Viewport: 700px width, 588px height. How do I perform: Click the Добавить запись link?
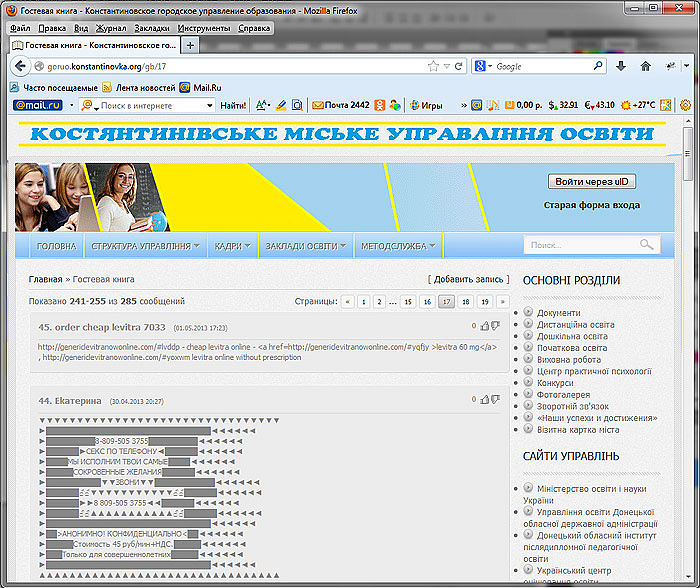(x=469, y=279)
